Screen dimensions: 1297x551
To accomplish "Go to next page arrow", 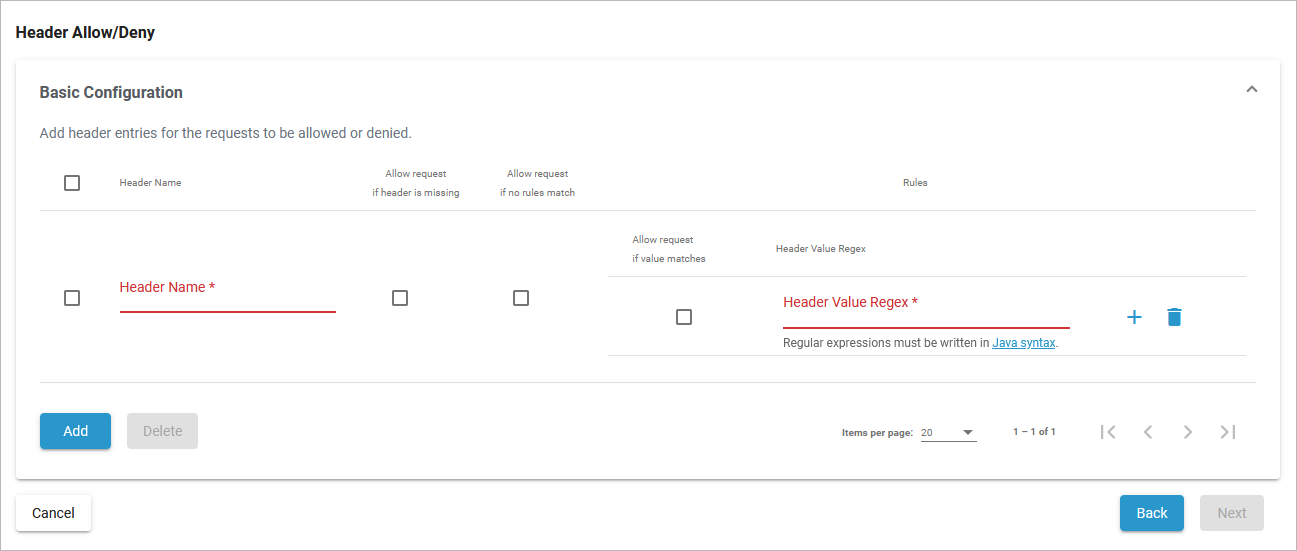I will (x=1188, y=432).
